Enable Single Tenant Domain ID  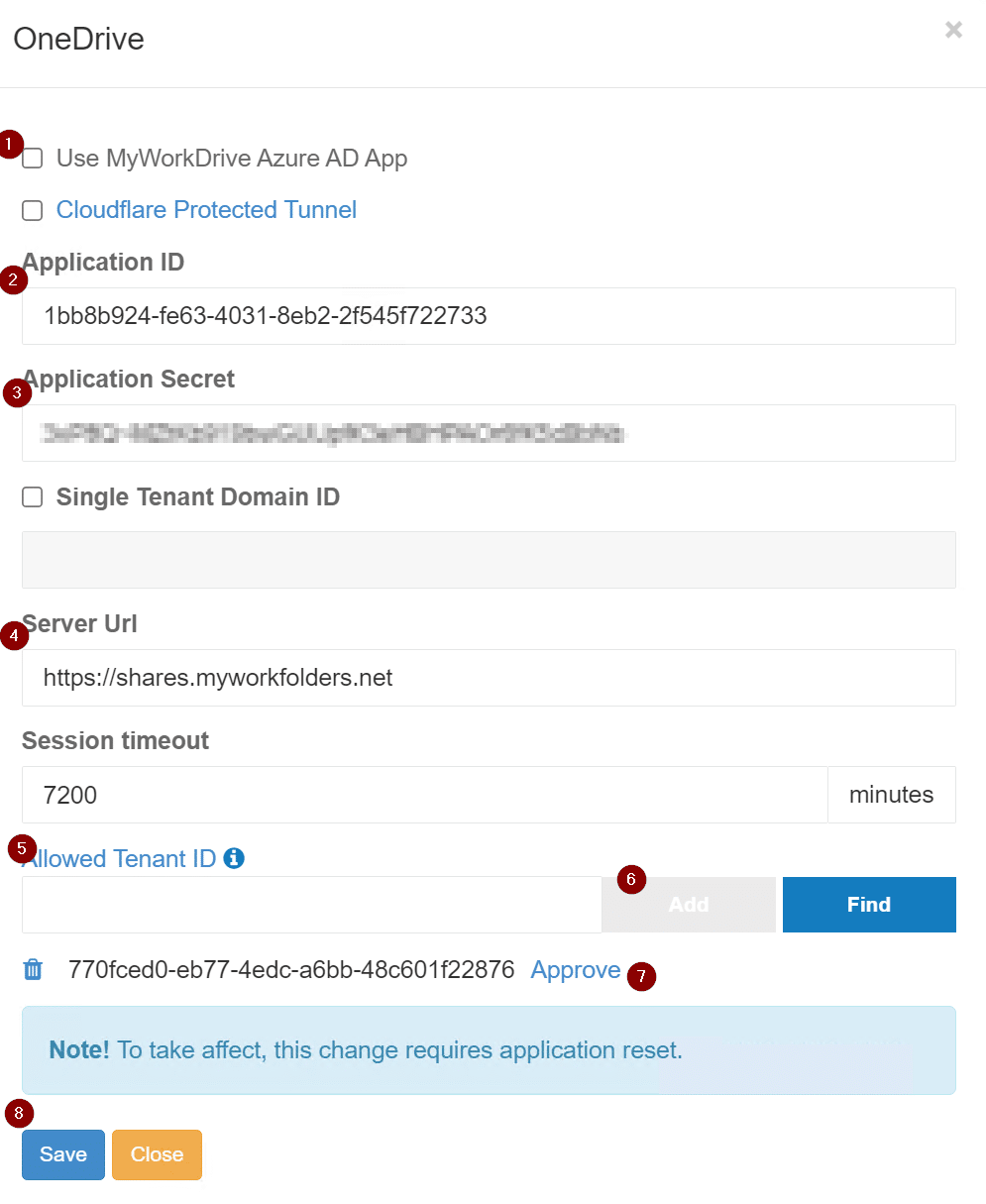pyautogui.click(x=32, y=496)
